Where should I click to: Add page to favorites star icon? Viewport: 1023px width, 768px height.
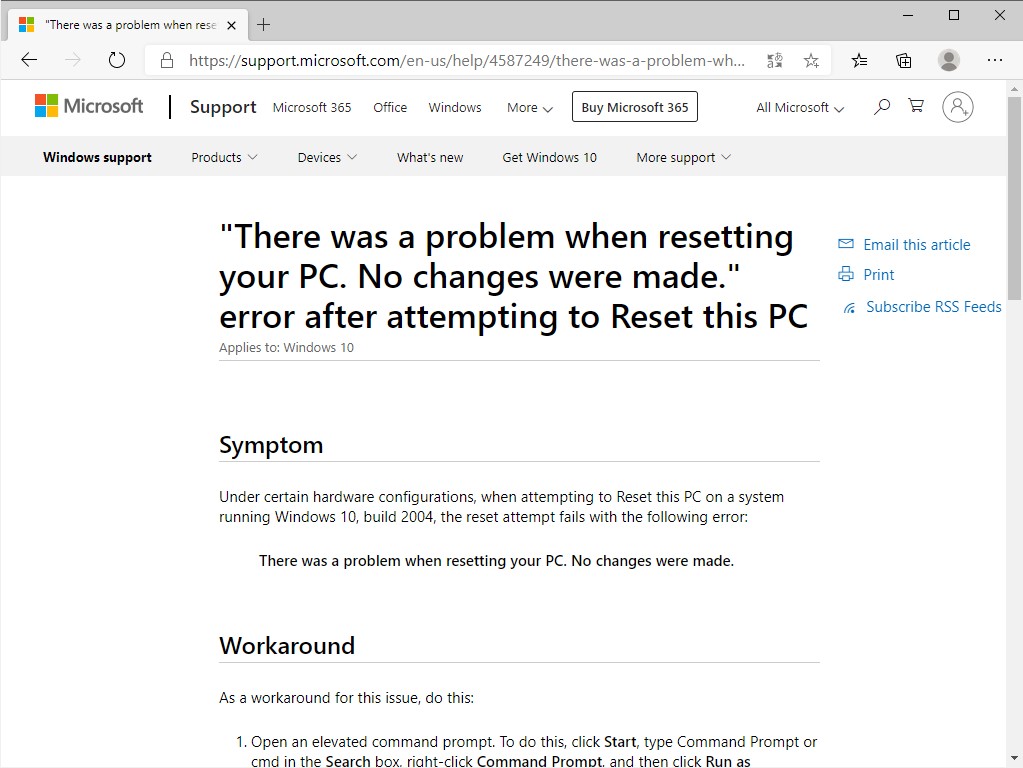point(811,61)
